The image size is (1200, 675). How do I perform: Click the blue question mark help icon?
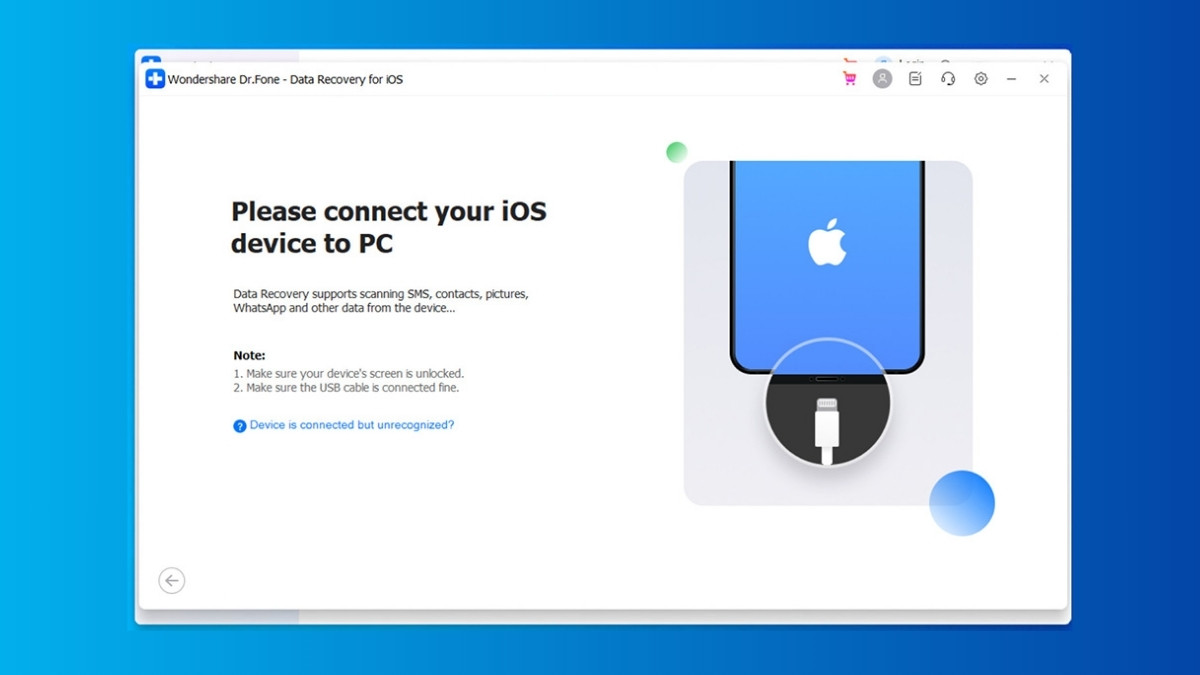click(x=240, y=426)
